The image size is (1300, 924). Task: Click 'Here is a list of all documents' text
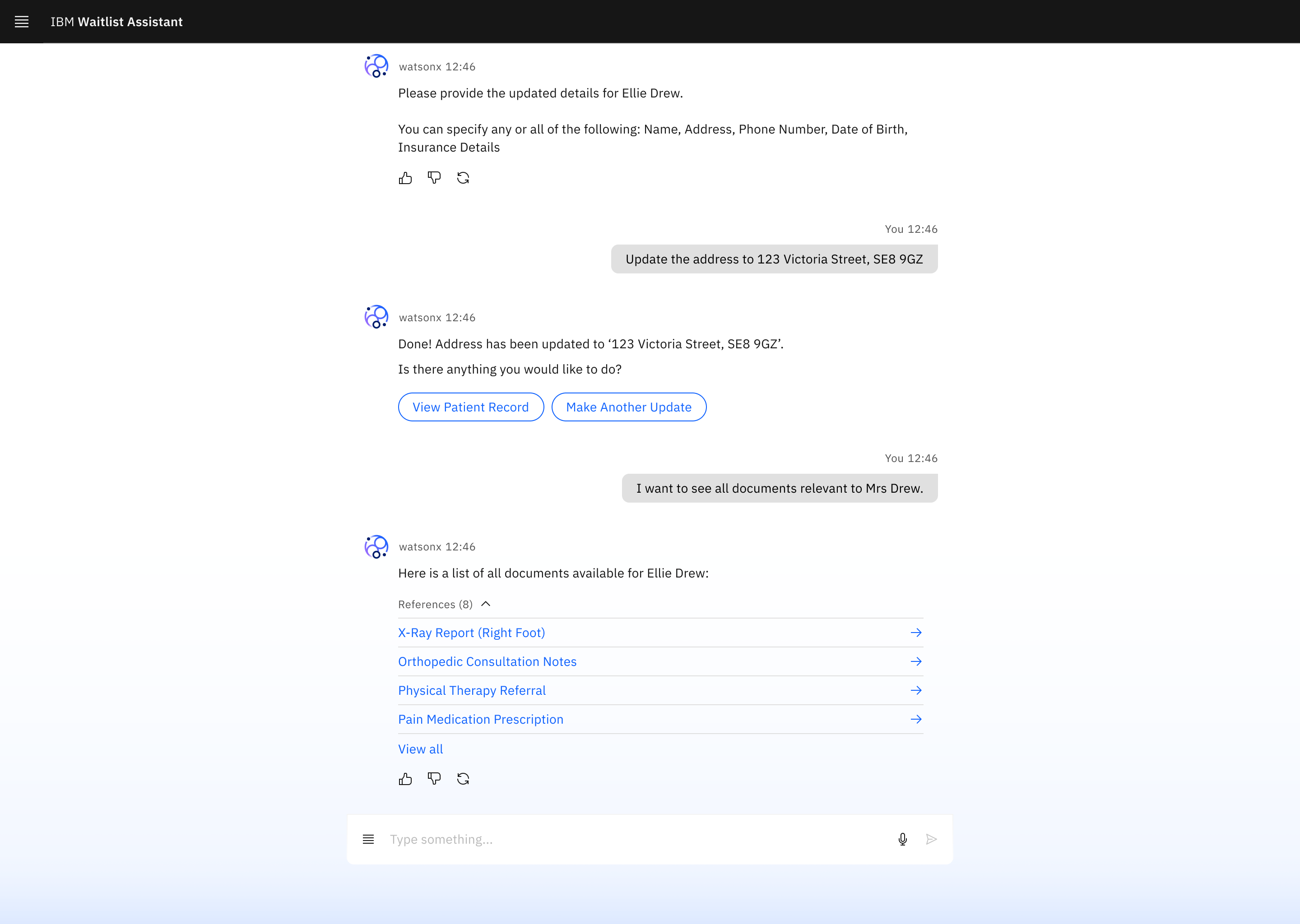click(x=553, y=573)
